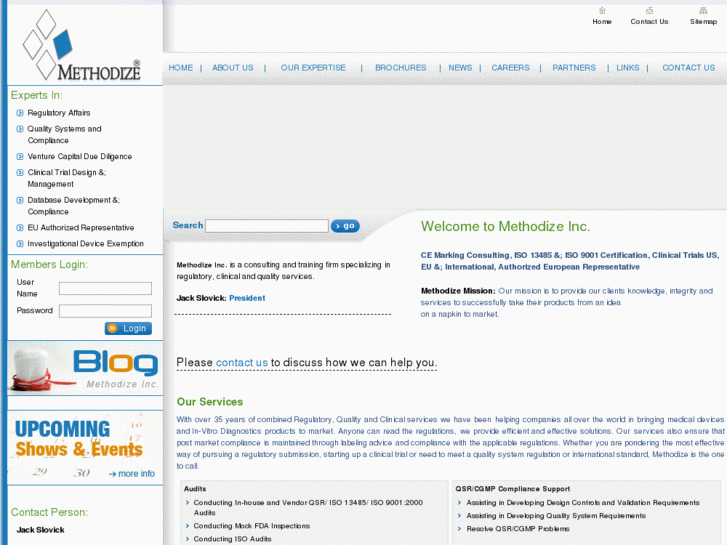The height and width of the screenshot is (545, 727).
Task: Click the CE Marking Consulting heading text
Action: 570,261
